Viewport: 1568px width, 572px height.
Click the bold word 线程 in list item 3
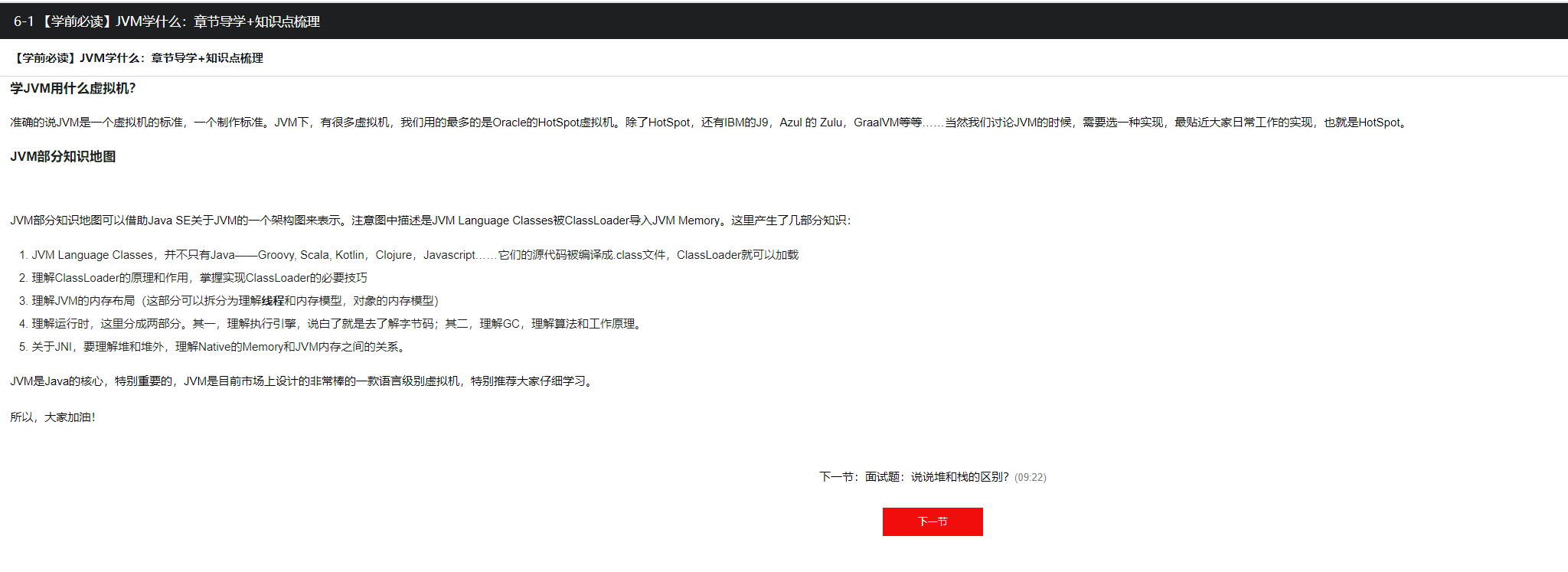tap(273, 301)
